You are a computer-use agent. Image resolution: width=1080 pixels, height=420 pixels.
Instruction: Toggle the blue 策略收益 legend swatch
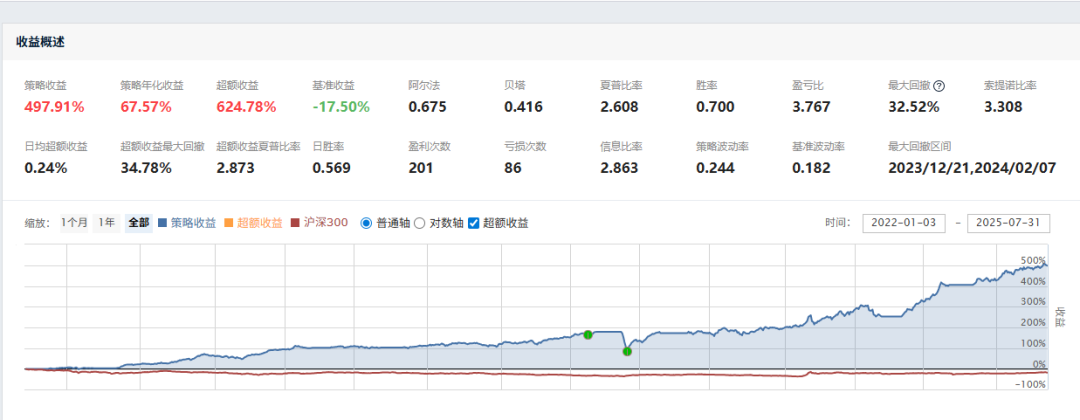163,223
